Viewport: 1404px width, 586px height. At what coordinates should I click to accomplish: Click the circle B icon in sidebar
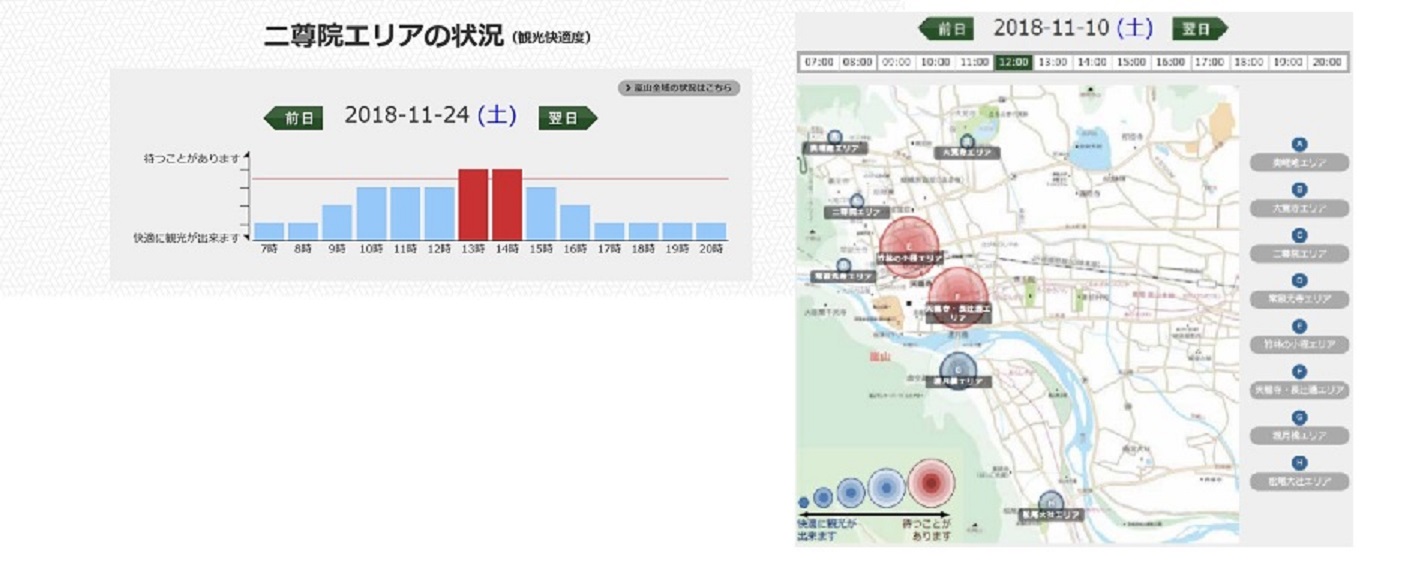click(x=1299, y=189)
